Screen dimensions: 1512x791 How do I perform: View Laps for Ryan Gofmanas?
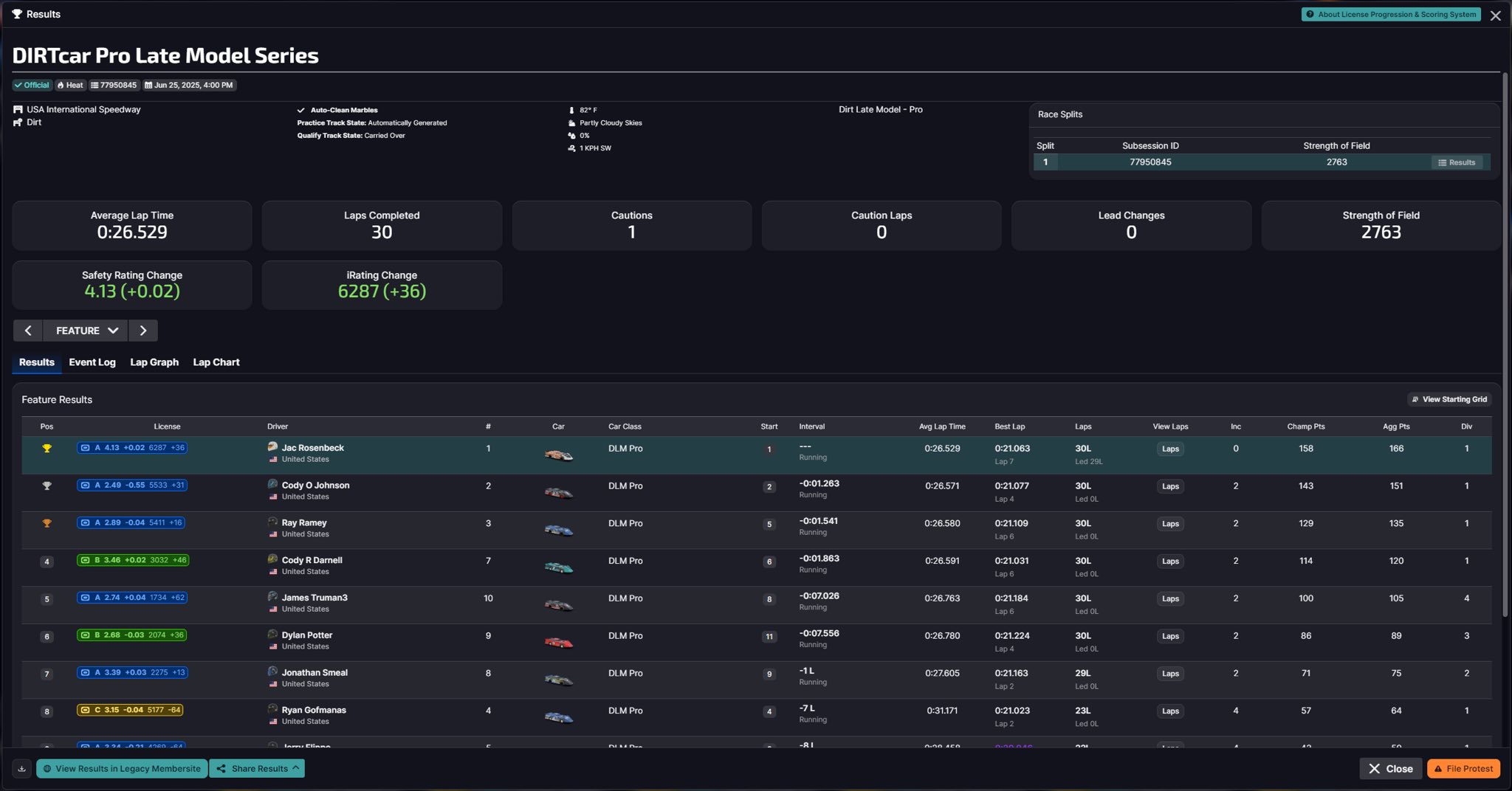[1170, 711]
